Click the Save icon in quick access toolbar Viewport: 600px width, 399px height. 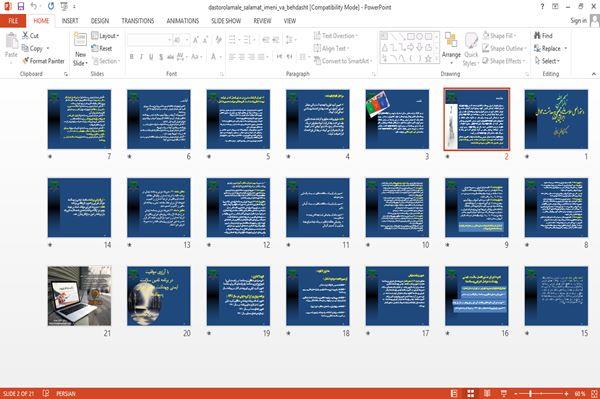point(21,6)
